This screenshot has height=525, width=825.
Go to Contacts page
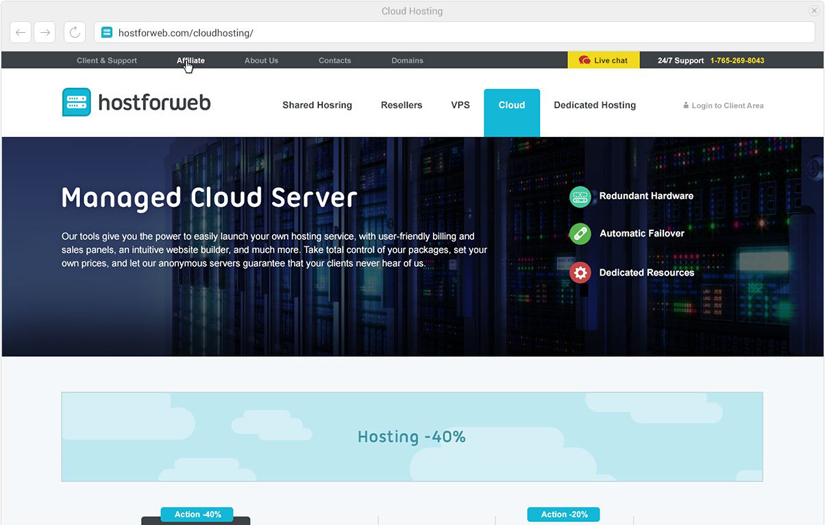tap(335, 60)
